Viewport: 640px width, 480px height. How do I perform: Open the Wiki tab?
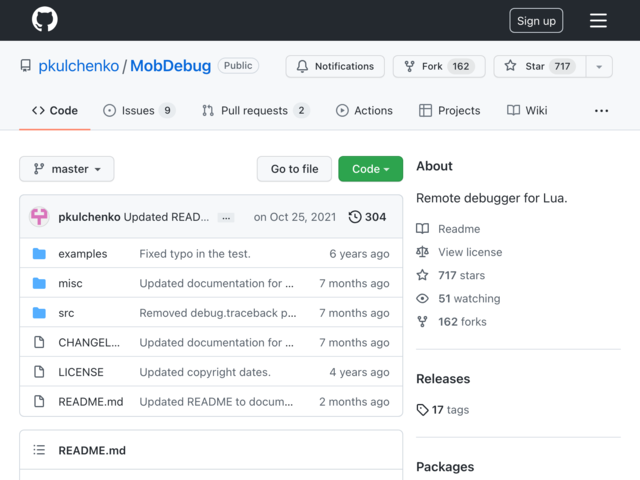click(x=527, y=111)
